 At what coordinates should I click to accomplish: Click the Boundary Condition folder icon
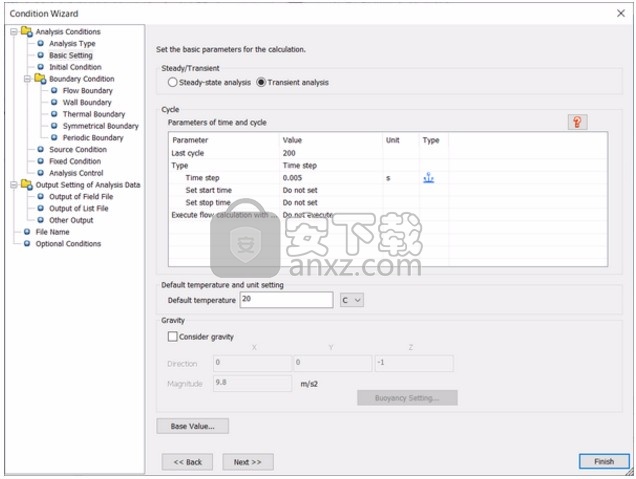click(x=40, y=78)
